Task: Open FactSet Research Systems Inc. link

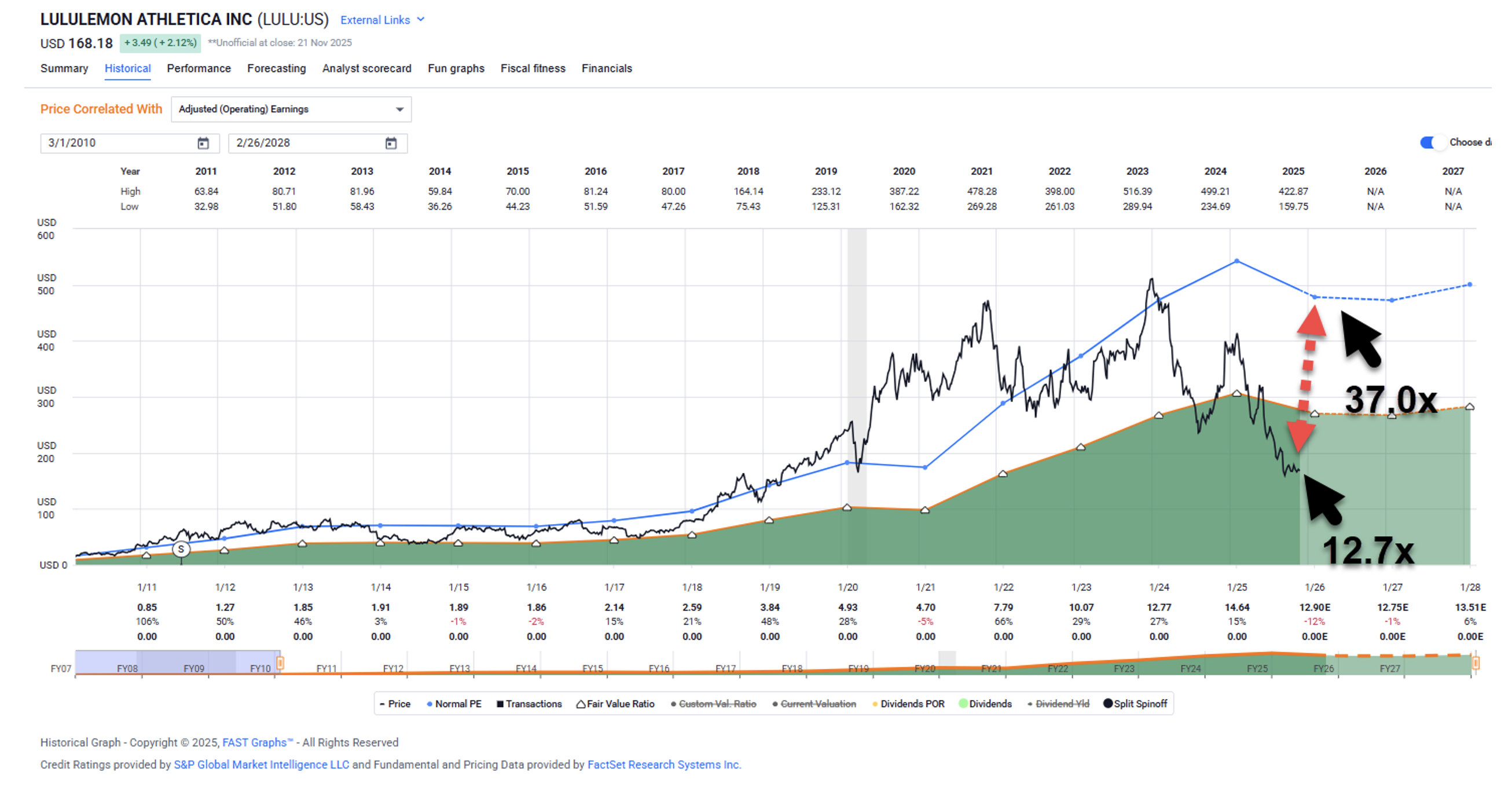Action: click(664, 765)
